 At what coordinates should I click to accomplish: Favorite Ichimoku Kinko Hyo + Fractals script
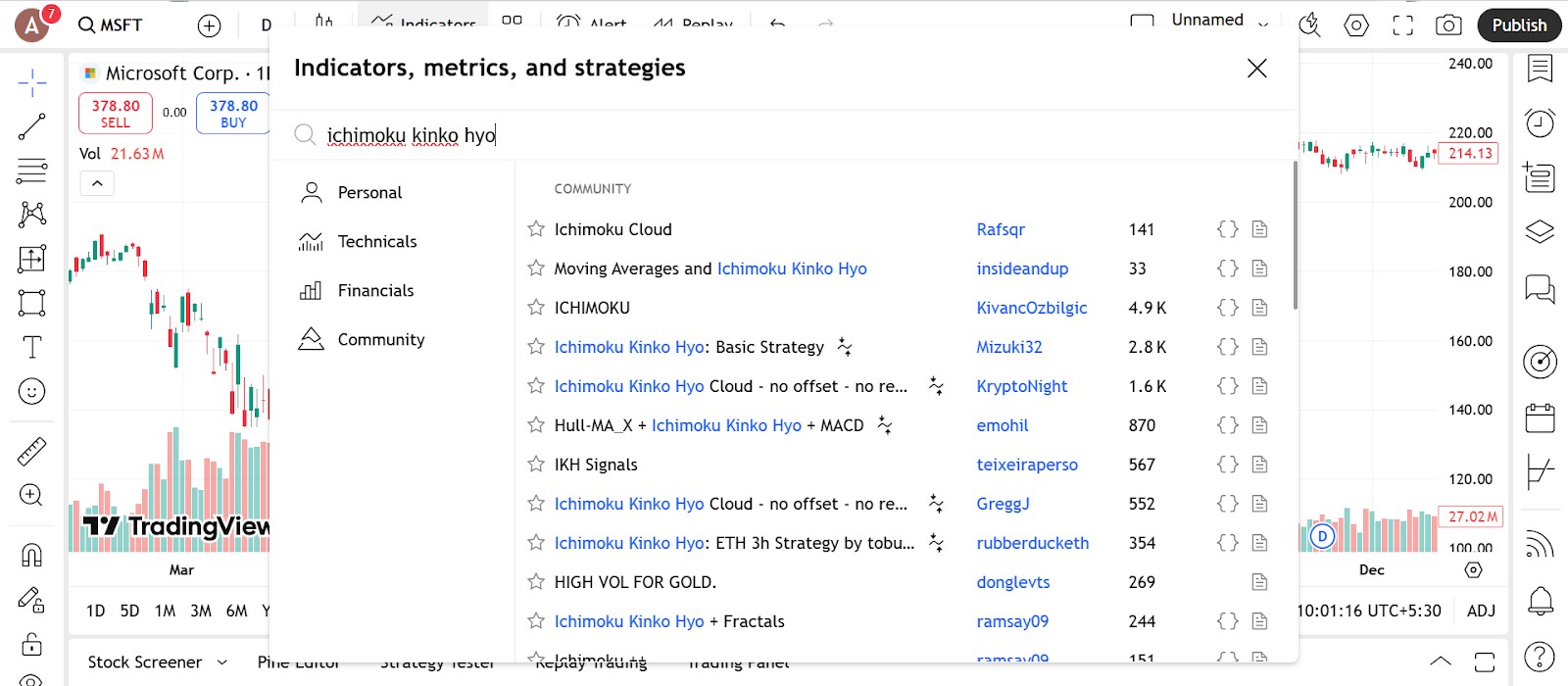click(x=536, y=621)
